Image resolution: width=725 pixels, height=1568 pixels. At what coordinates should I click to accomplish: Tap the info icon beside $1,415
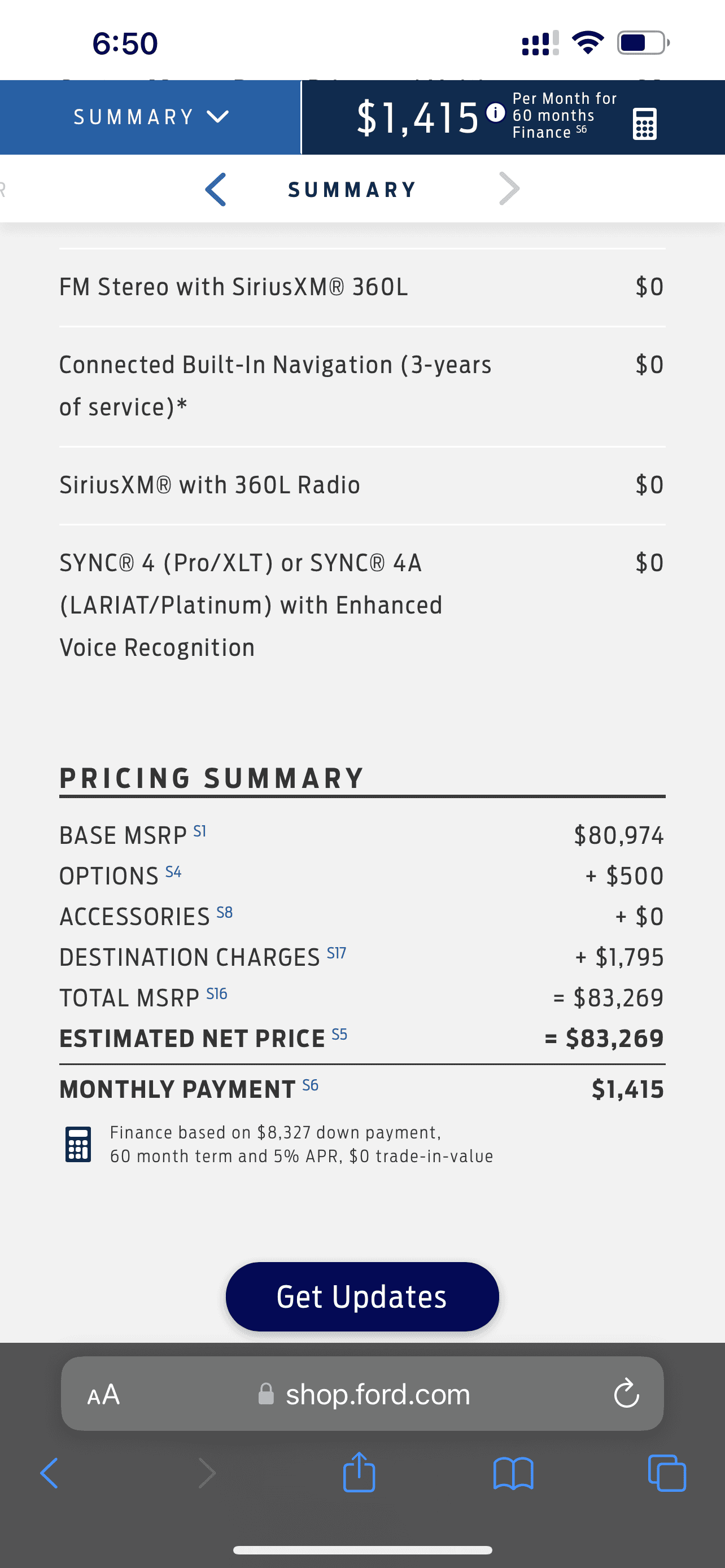coord(496,113)
